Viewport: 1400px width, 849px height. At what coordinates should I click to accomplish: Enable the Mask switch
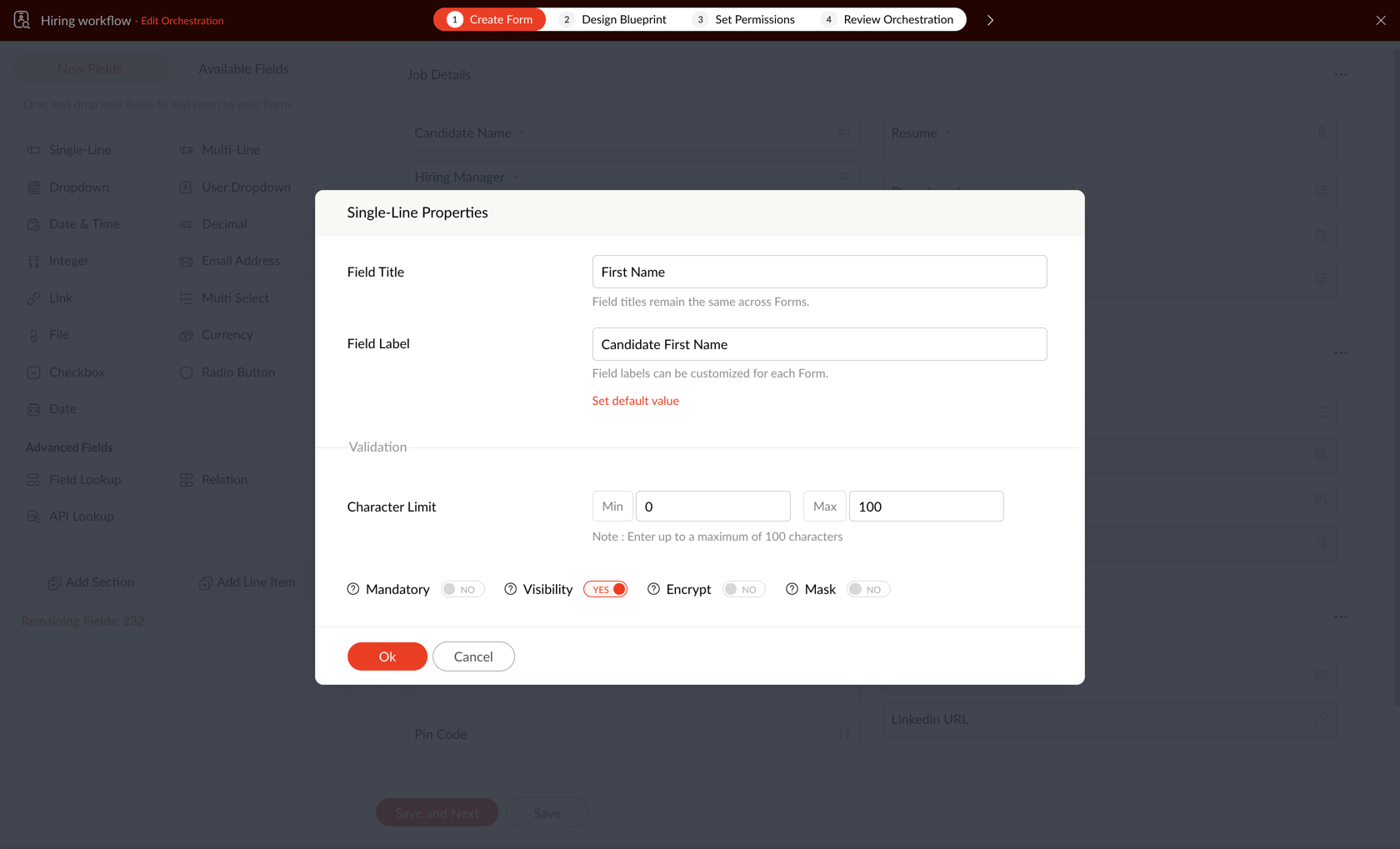pos(868,589)
